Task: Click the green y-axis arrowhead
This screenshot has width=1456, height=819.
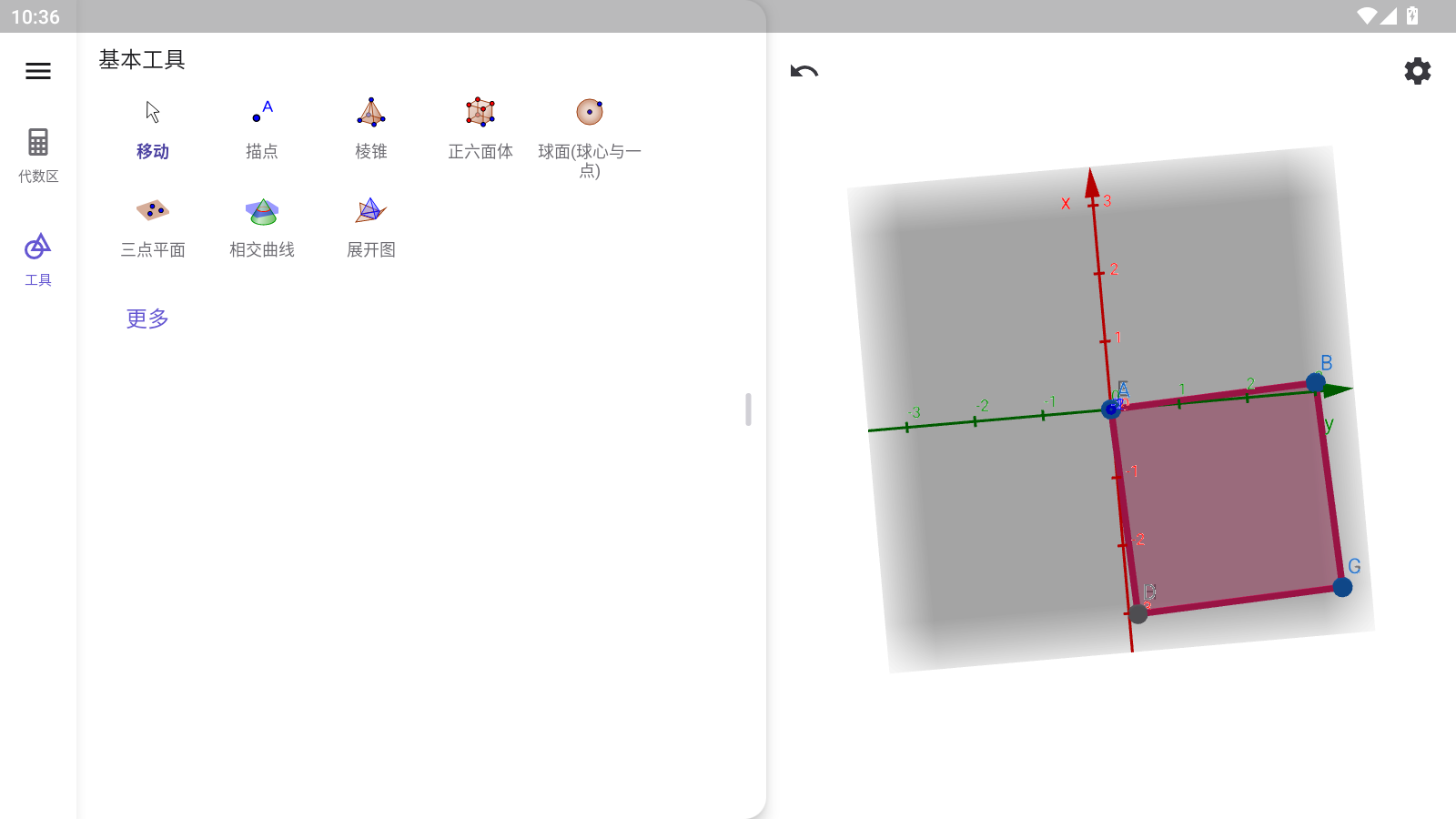Action: pos(1338,390)
